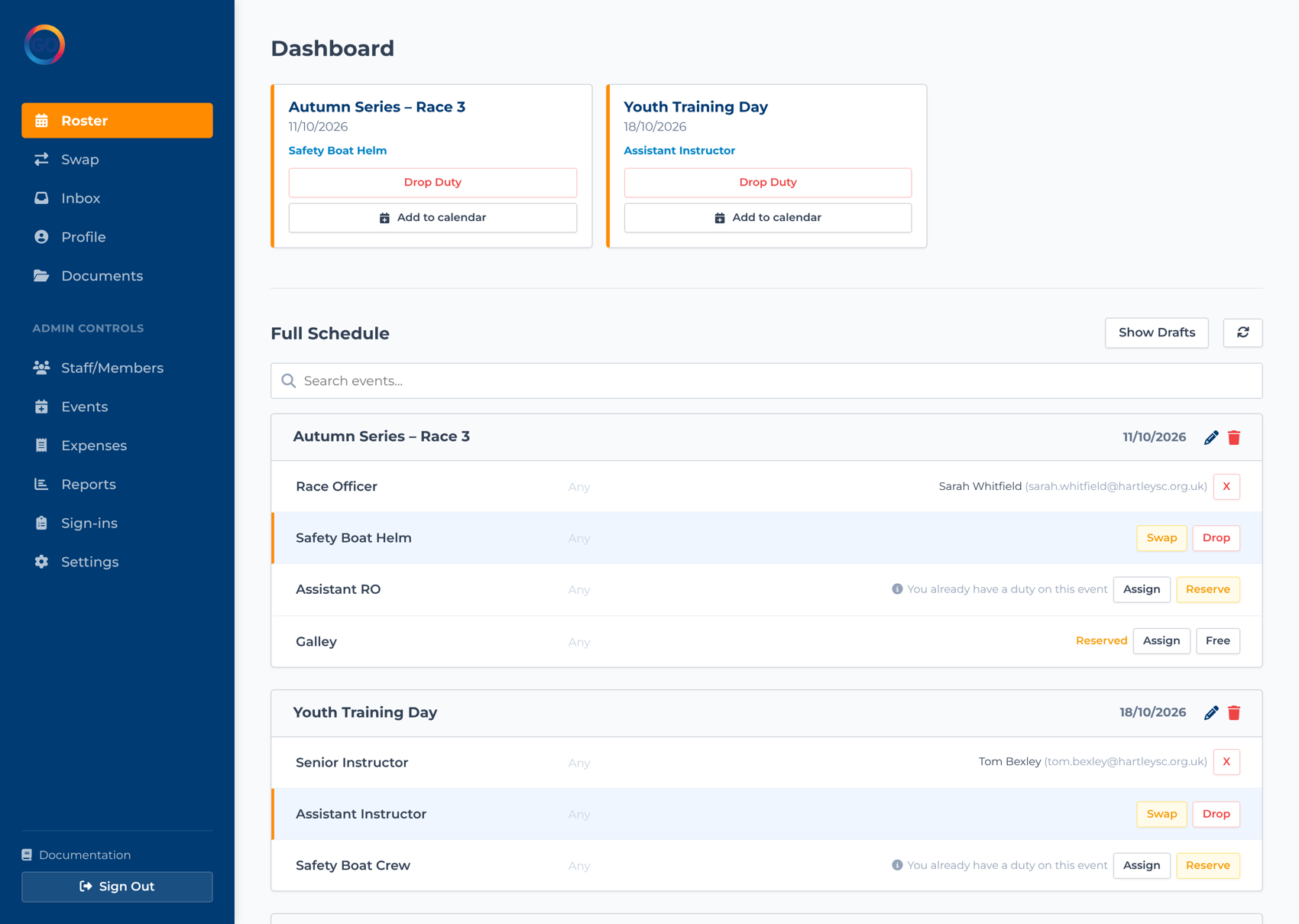Click the search magnifier icon

(x=289, y=381)
